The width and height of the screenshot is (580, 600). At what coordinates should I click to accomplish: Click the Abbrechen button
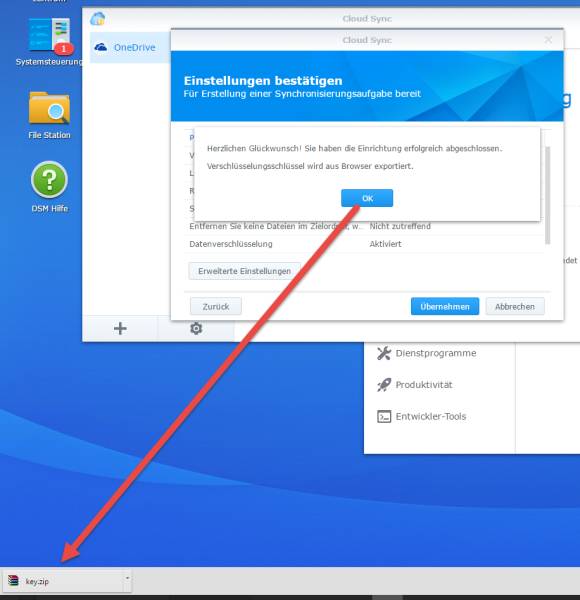click(515, 307)
